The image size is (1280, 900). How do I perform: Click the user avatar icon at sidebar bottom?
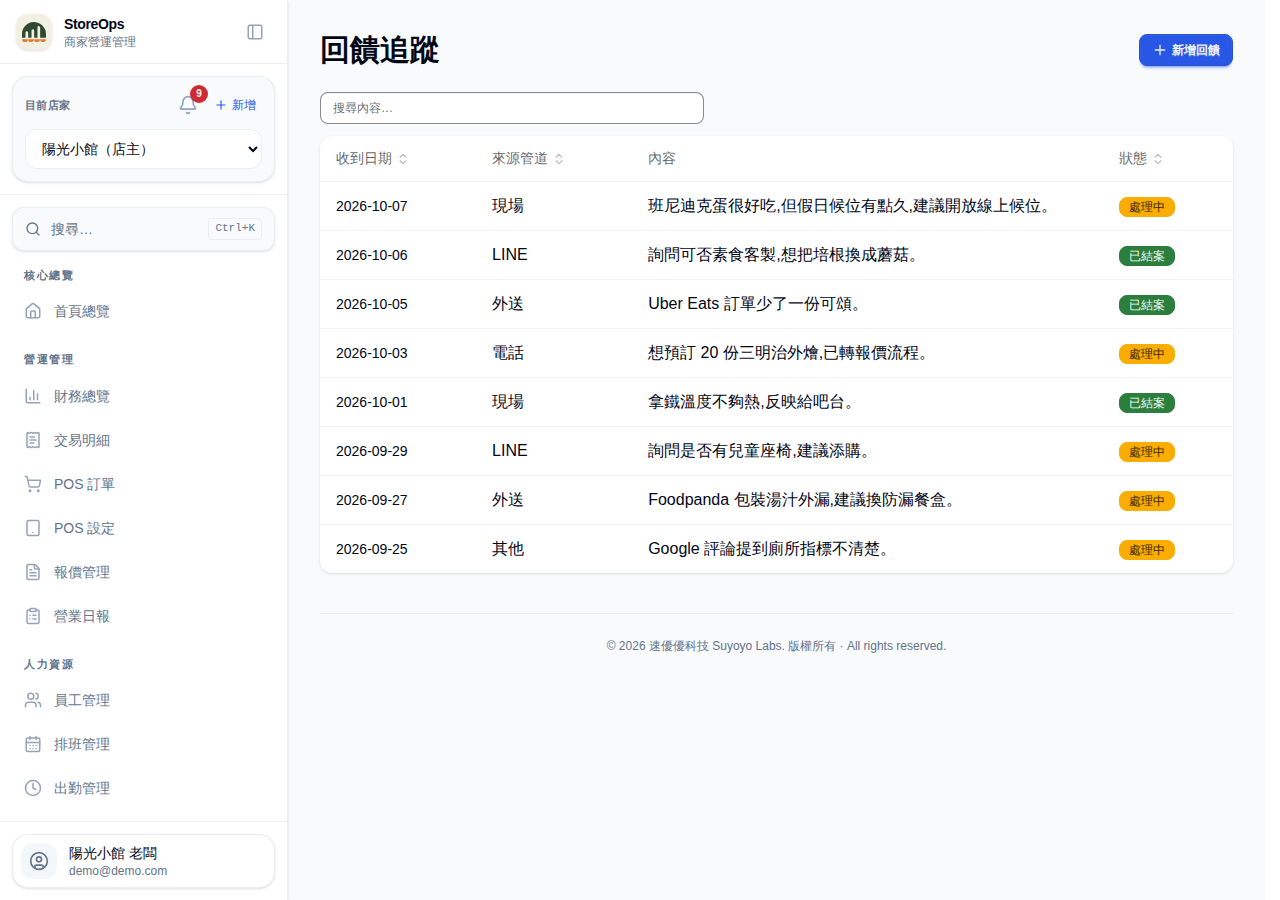pos(39,861)
